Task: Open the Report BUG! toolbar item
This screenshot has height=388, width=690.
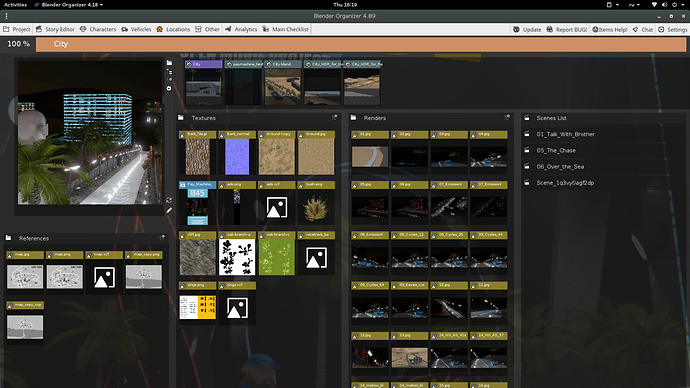Action: [567, 29]
